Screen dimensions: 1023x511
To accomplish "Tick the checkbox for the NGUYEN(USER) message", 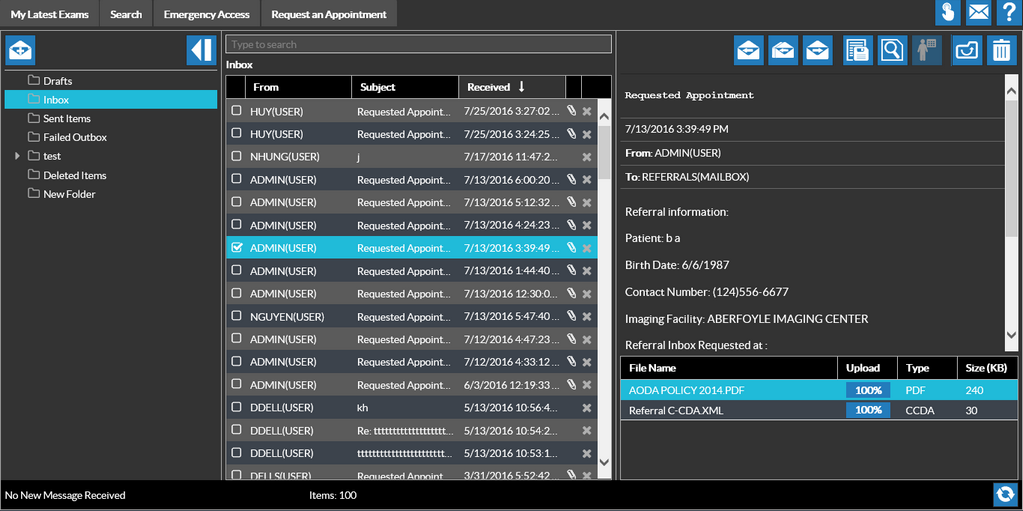I will point(237,317).
